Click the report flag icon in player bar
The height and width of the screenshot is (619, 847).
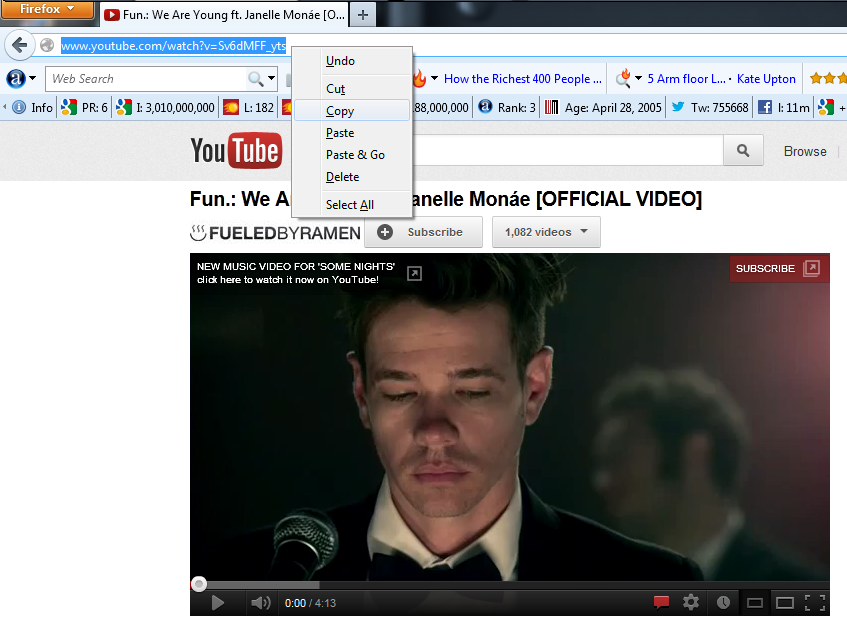[x=660, y=602]
